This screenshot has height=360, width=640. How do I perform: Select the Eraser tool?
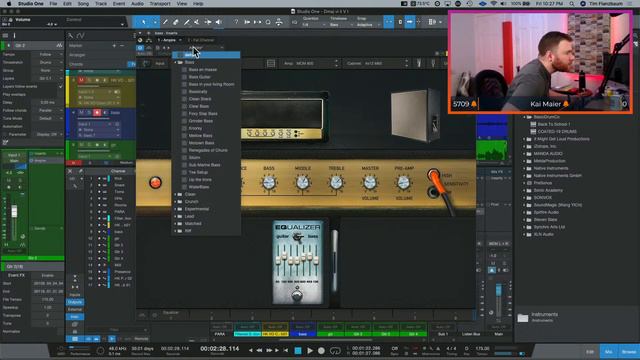pos(176,22)
